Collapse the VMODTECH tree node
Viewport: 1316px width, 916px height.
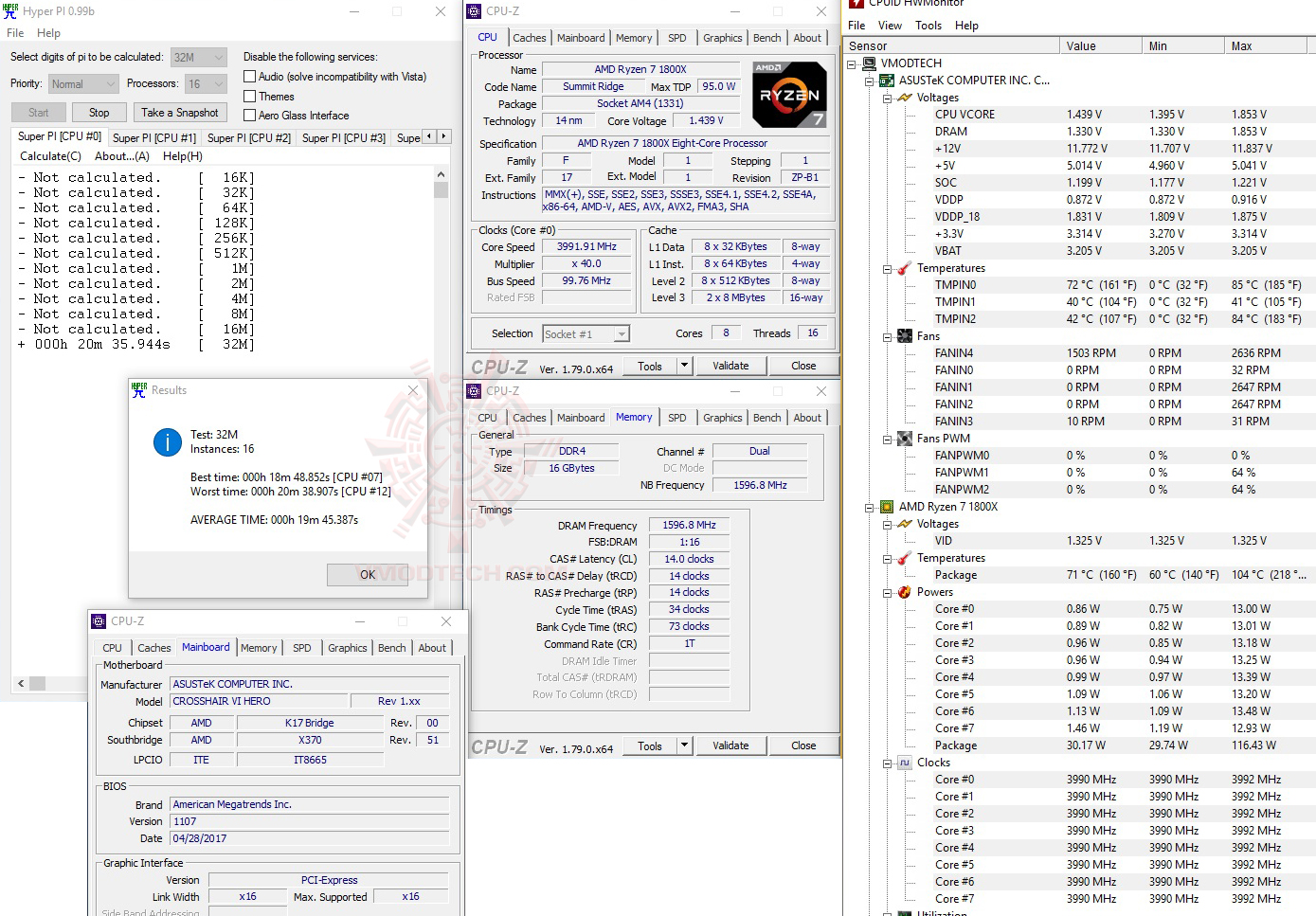(x=853, y=63)
